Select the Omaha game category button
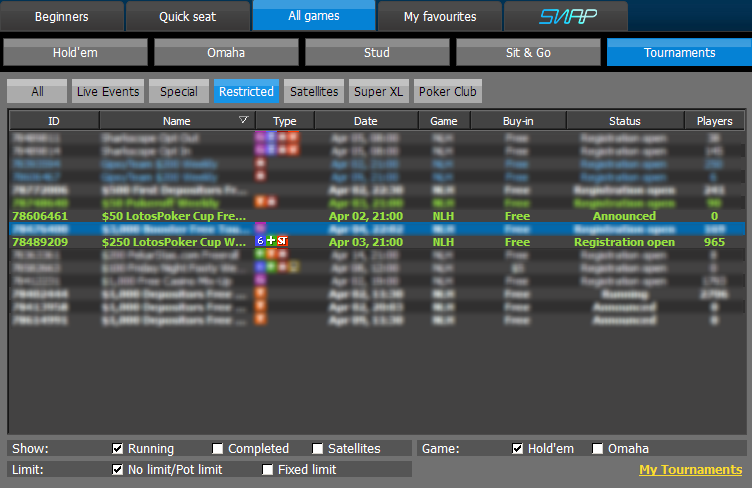 click(x=226, y=52)
